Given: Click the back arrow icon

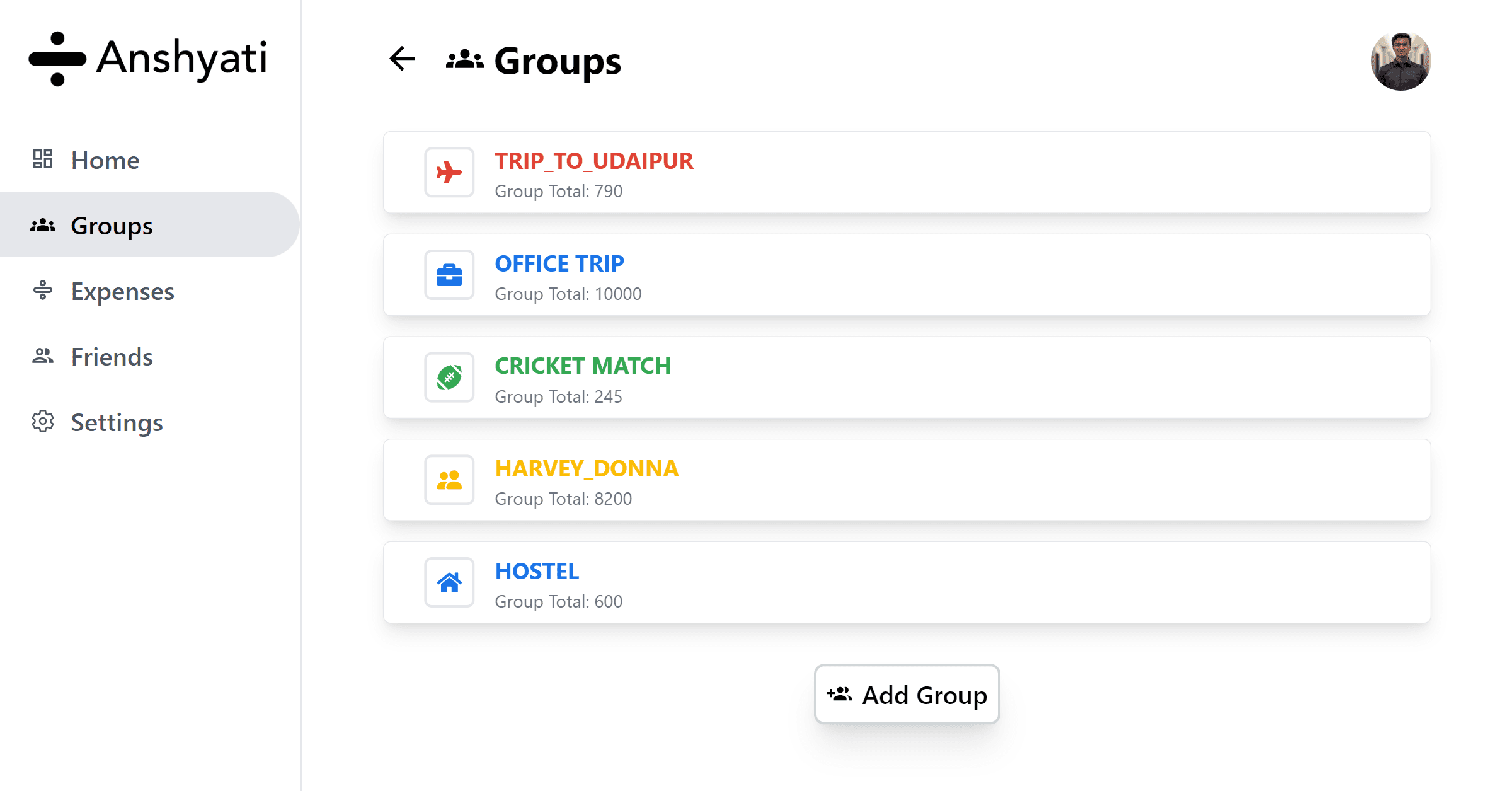Looking at the screenshot, I should 402,59.
